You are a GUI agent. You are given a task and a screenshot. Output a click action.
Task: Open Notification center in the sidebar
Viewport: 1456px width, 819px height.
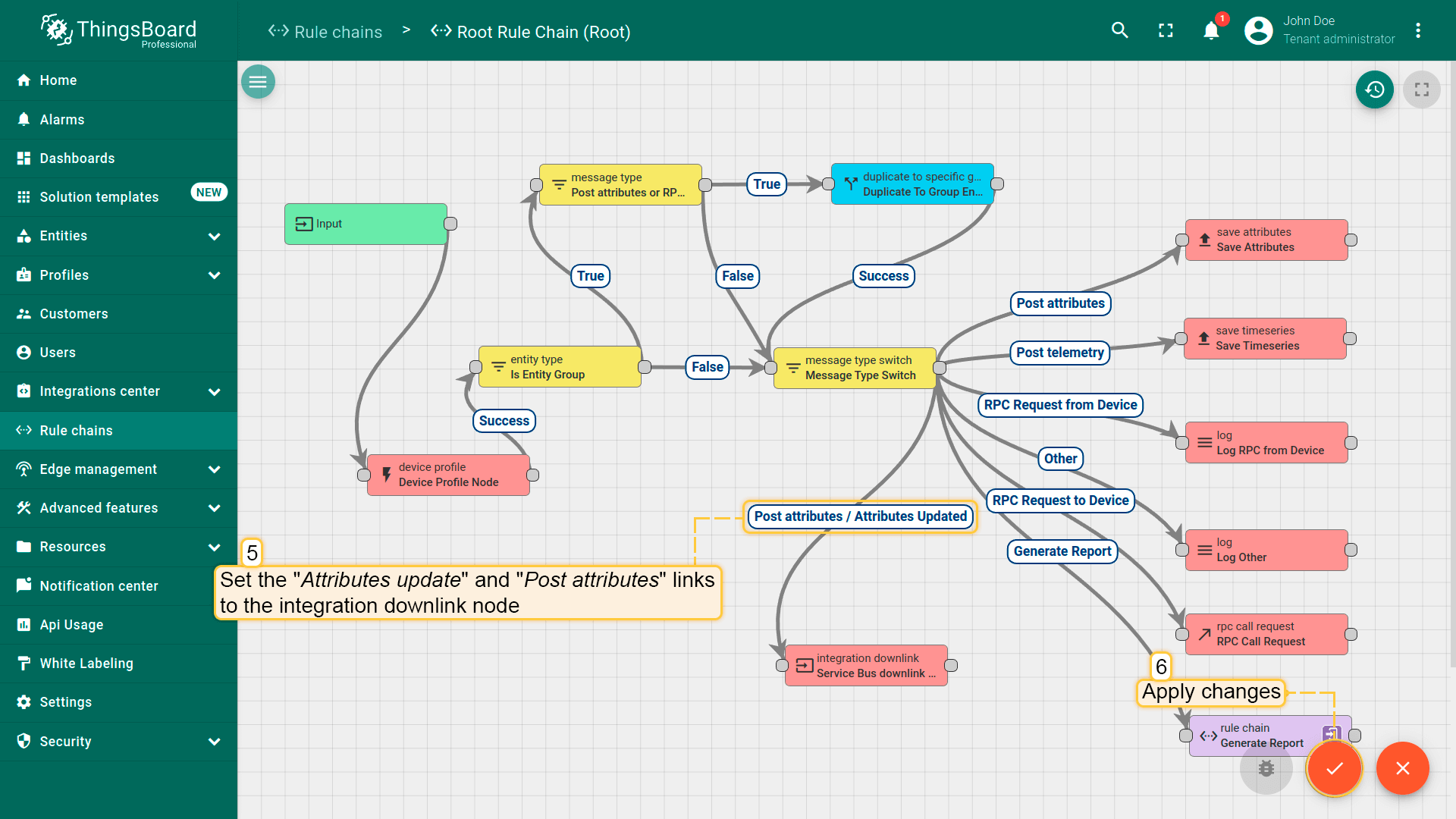click(x=99, y=586)
